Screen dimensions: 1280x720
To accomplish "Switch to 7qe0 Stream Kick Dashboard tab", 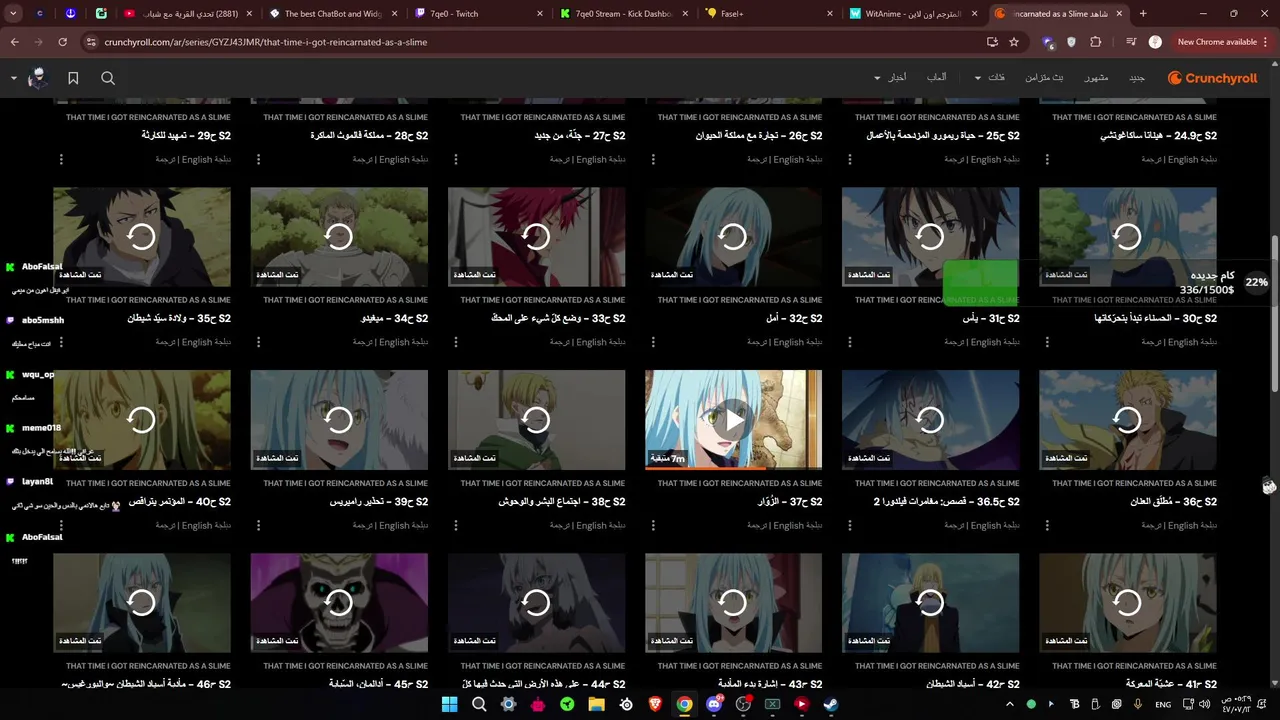I will pyautogui.click(x=621, y=14).
